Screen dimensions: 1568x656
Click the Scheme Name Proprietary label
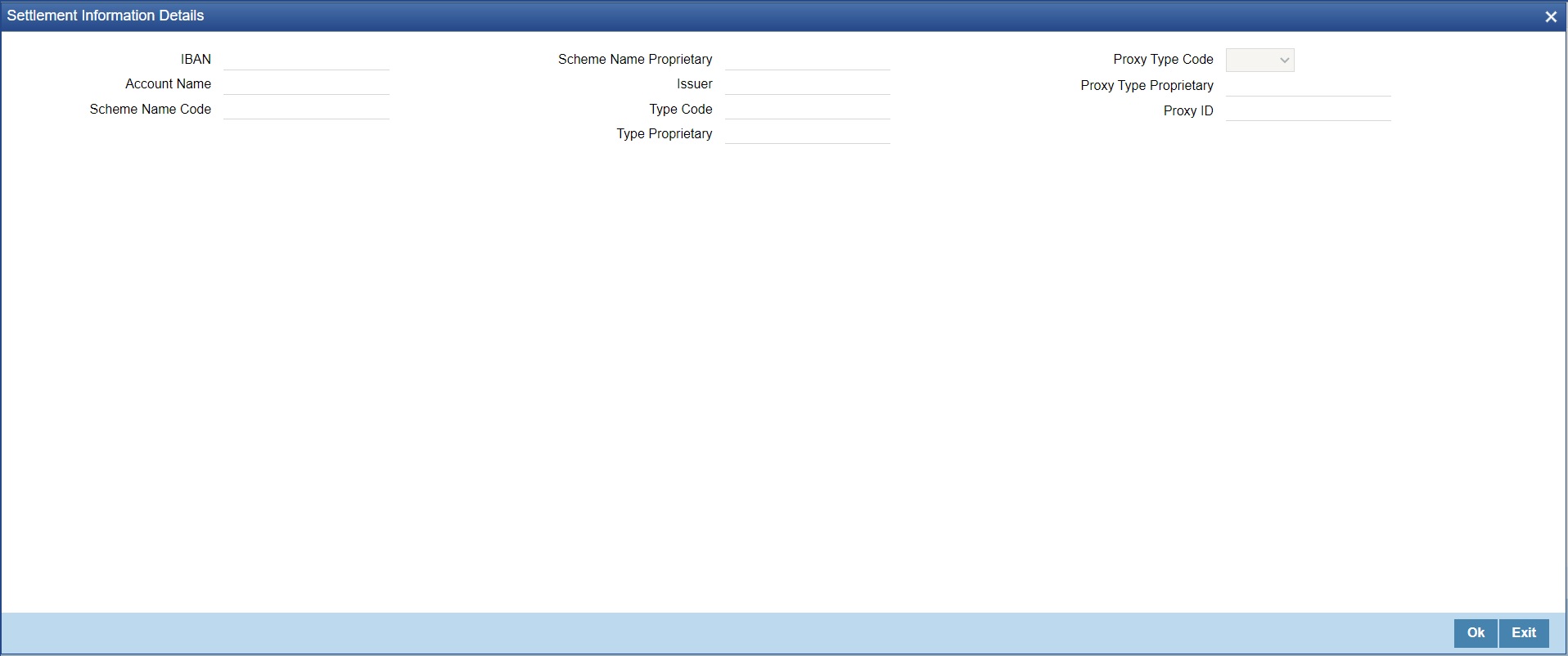coord(635,60)
